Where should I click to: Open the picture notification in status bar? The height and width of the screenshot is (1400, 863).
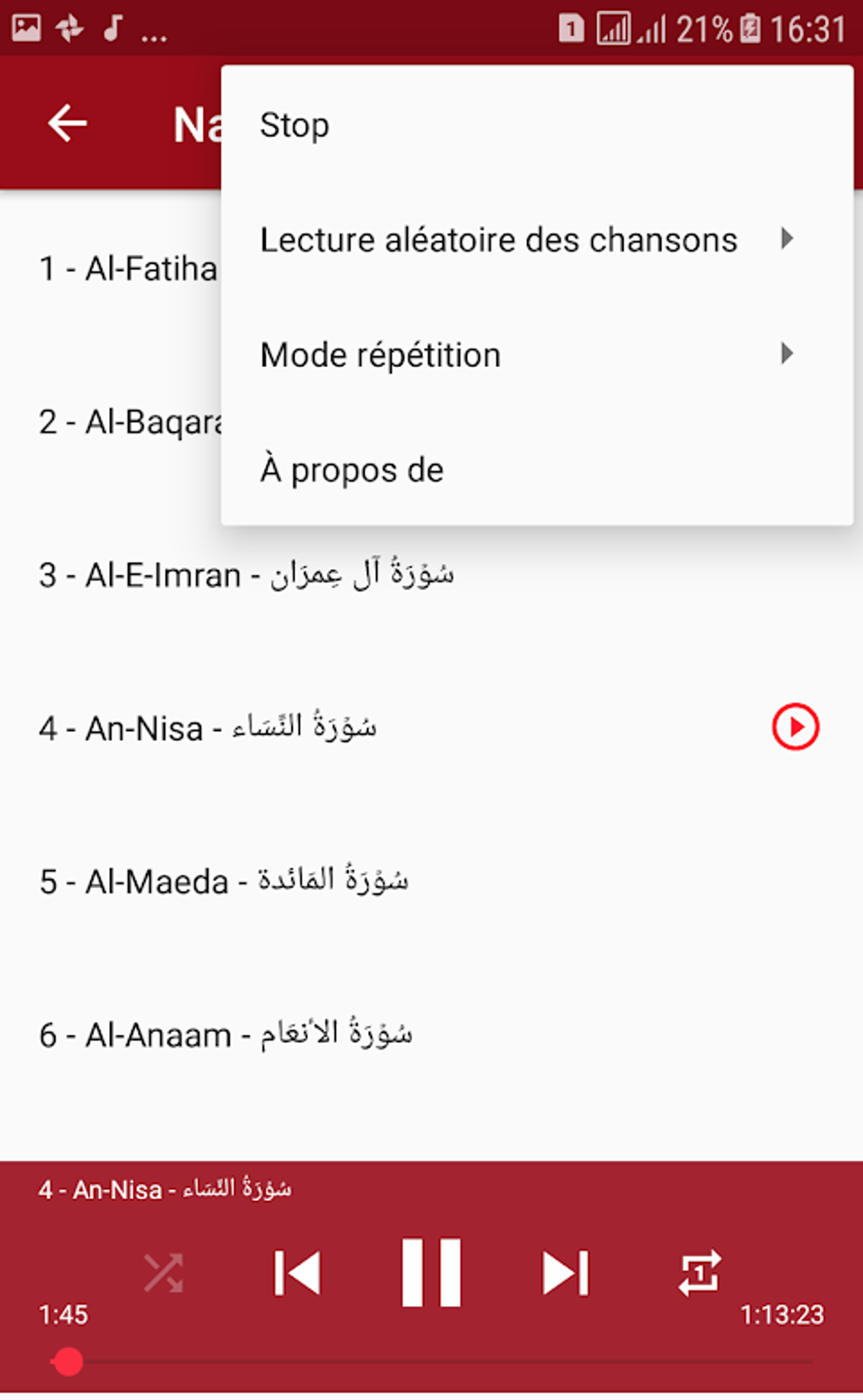26,28
